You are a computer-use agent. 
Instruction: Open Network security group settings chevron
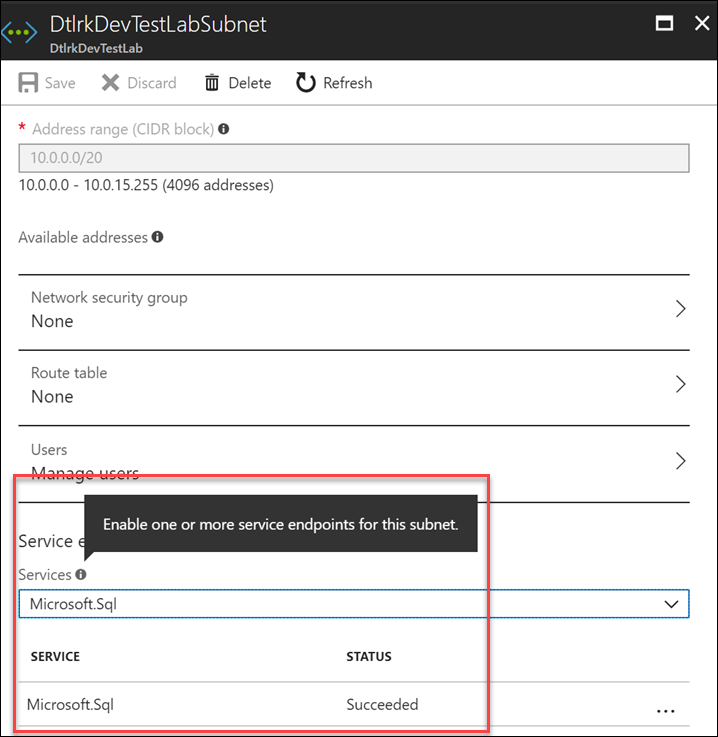click(x=680, y=309)
